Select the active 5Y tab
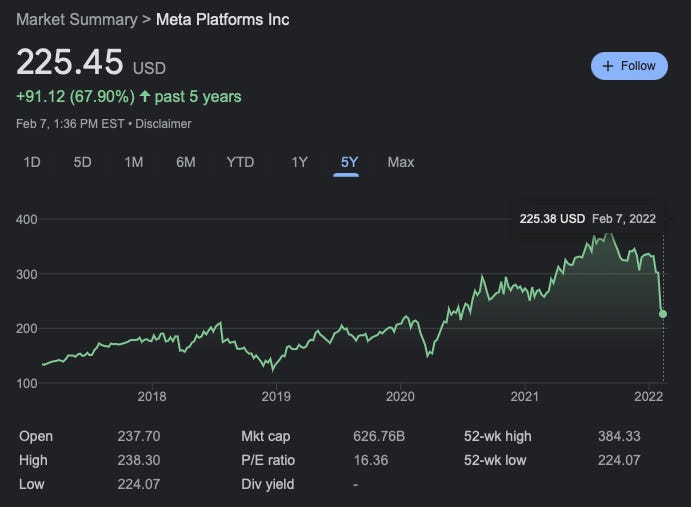This screenshot has width=691, height=507. pyautogui.click(x=349, y=162)
